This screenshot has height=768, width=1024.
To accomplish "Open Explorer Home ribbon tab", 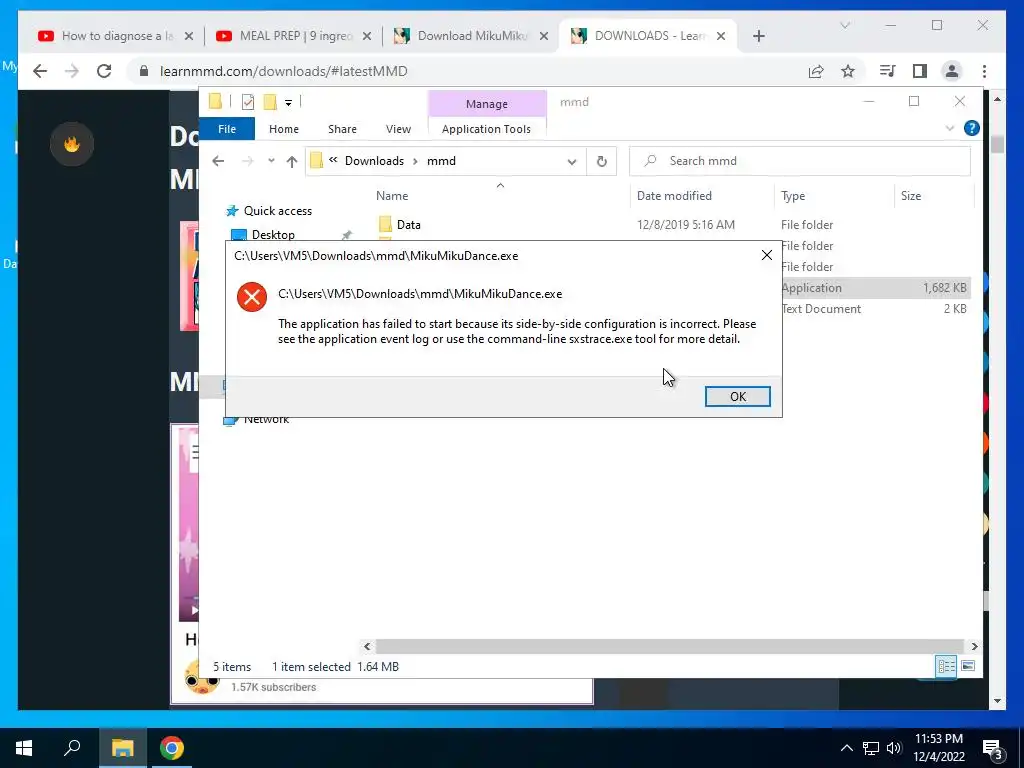I will pyautogui.click(x=283, y=129).
